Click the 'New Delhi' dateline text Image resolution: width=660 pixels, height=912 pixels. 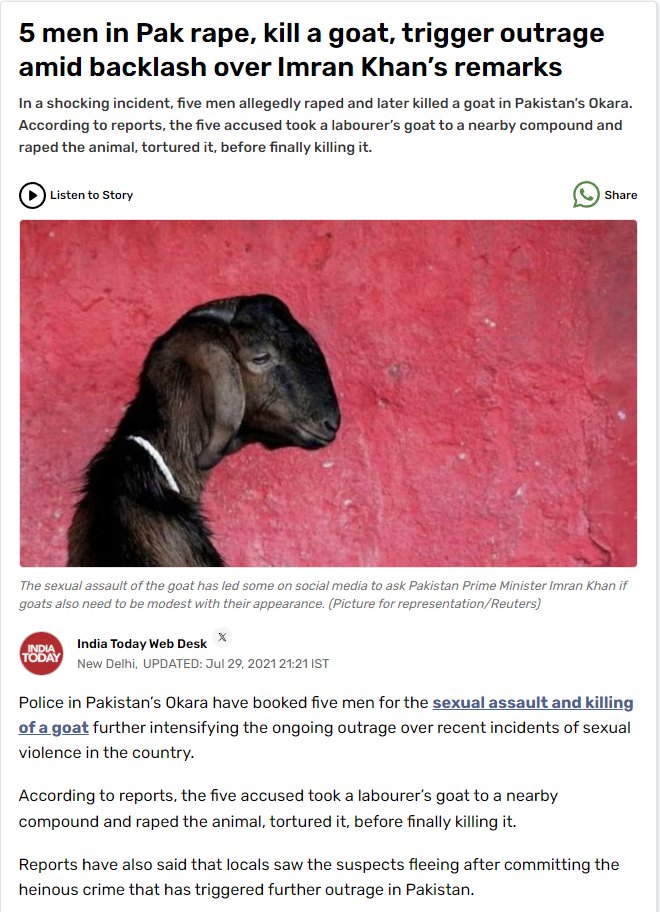pyautogui.click(x=106, y=664)
